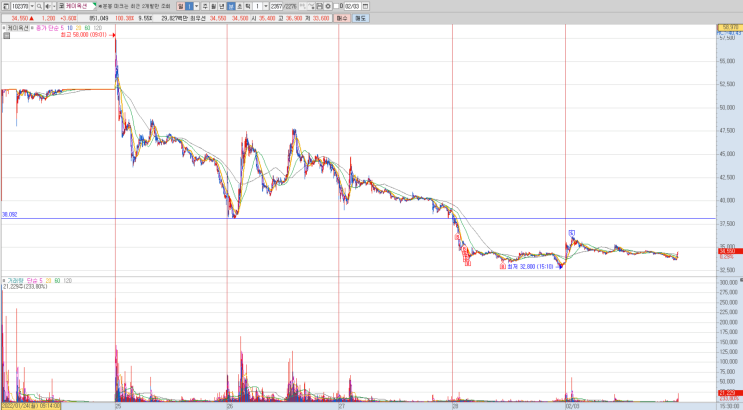This screenshot has width=743, height=410.
Task: Click the stock code field 102370
Action: point(19,6)
